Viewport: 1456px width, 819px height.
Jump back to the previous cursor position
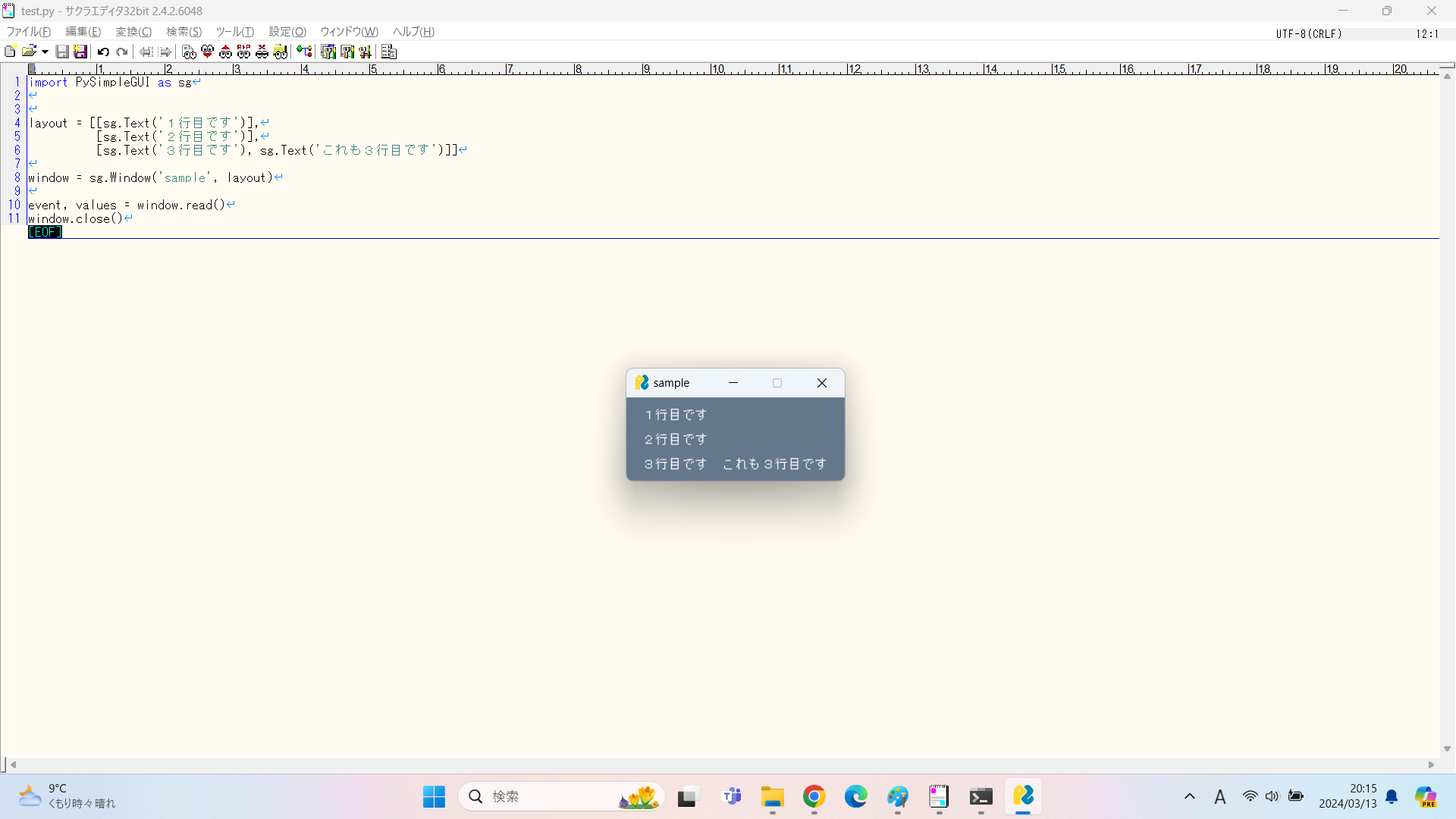click(x=146, y=52)
